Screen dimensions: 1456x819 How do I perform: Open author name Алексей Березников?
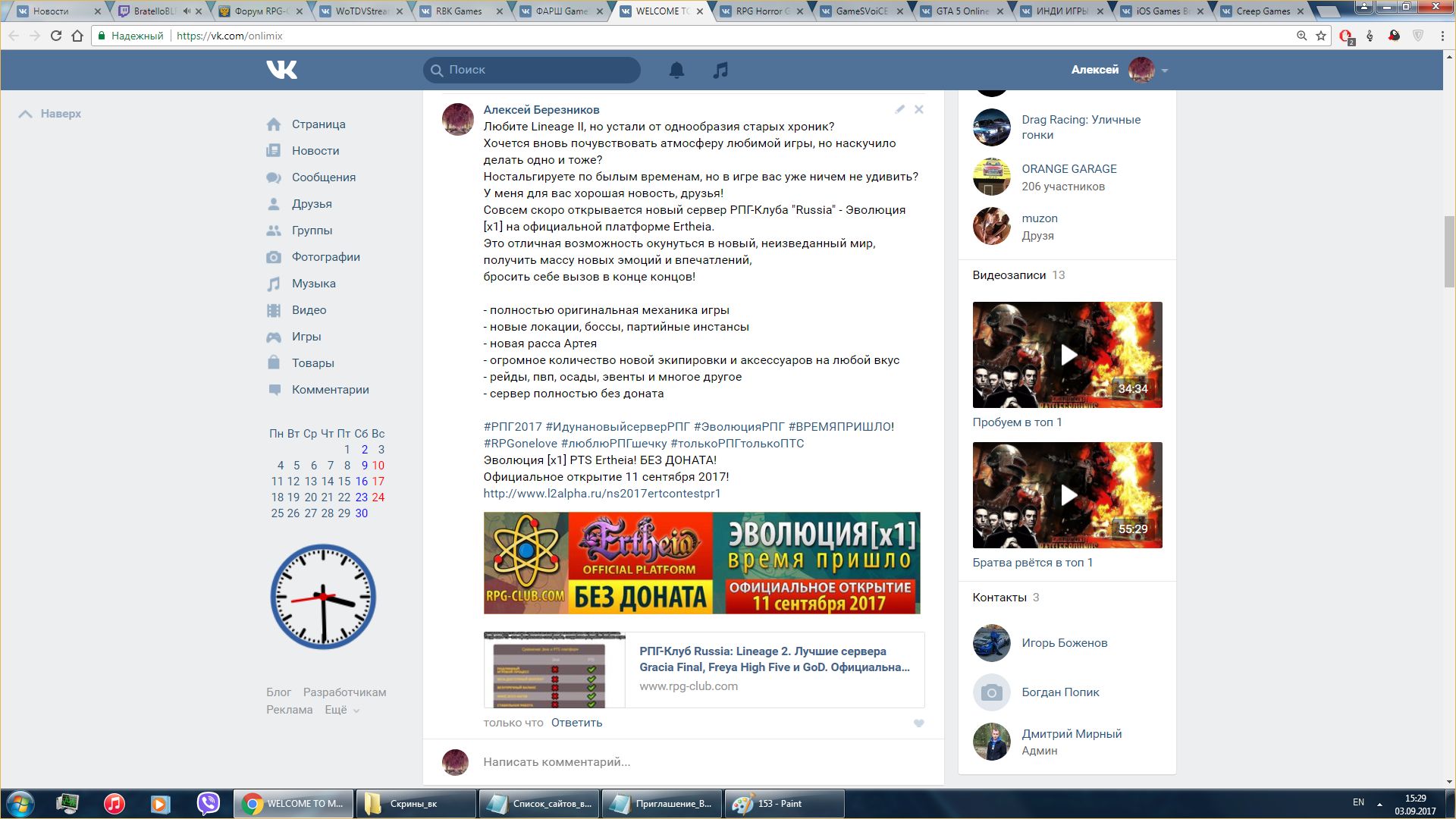coord(541,110)
